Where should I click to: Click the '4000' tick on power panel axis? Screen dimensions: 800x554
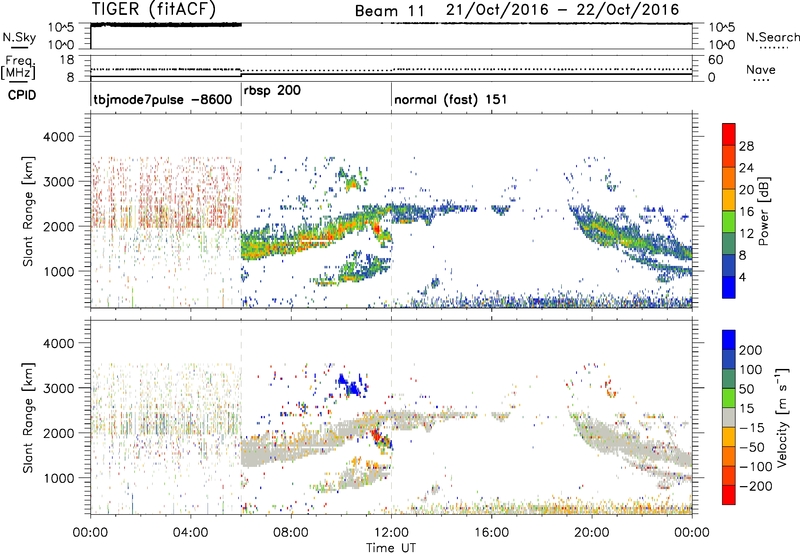pos(59,137)
